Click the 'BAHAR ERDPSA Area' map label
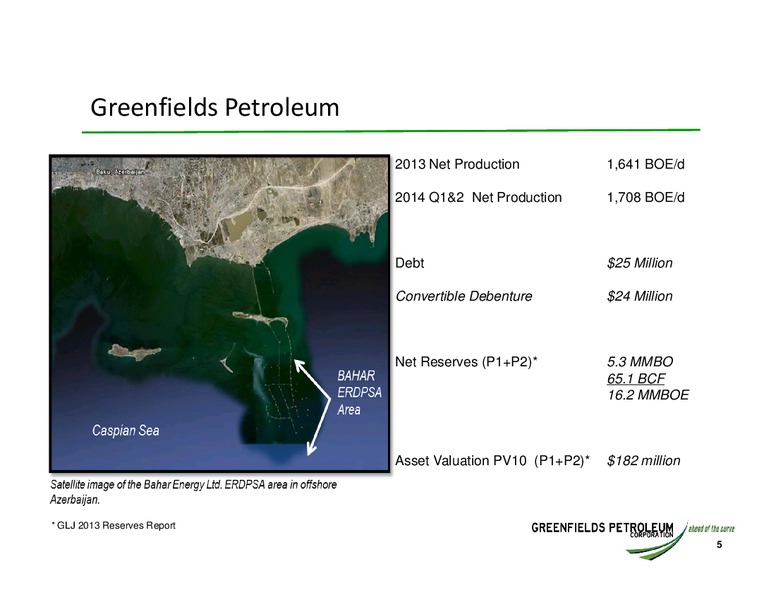 (x=359, y=393)
